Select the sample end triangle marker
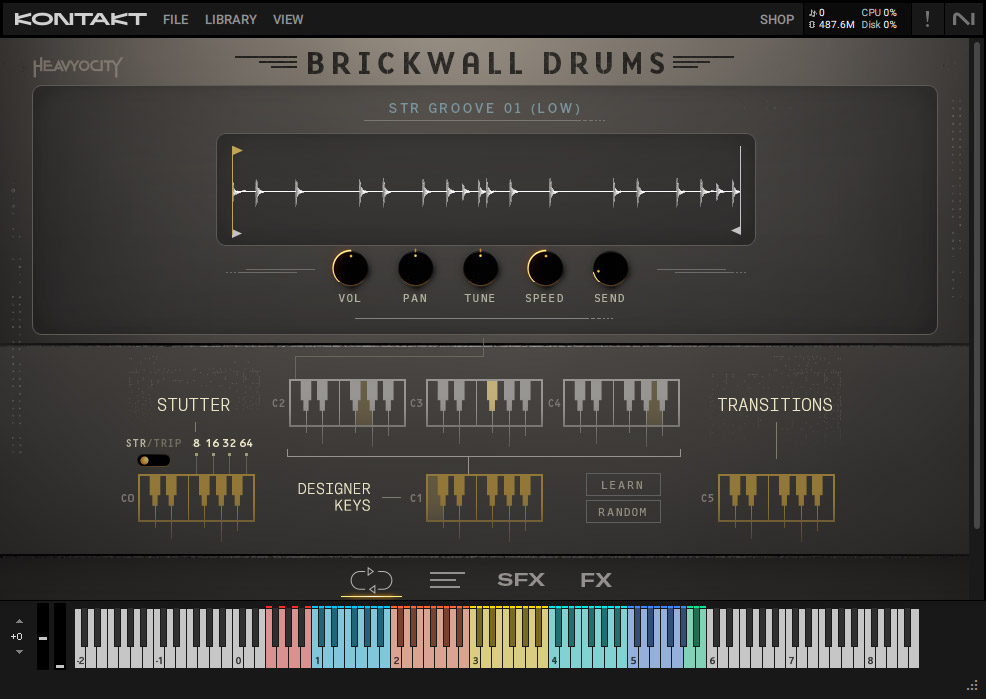This screenshot has width=986, height=699. click(x=736, y=231)
